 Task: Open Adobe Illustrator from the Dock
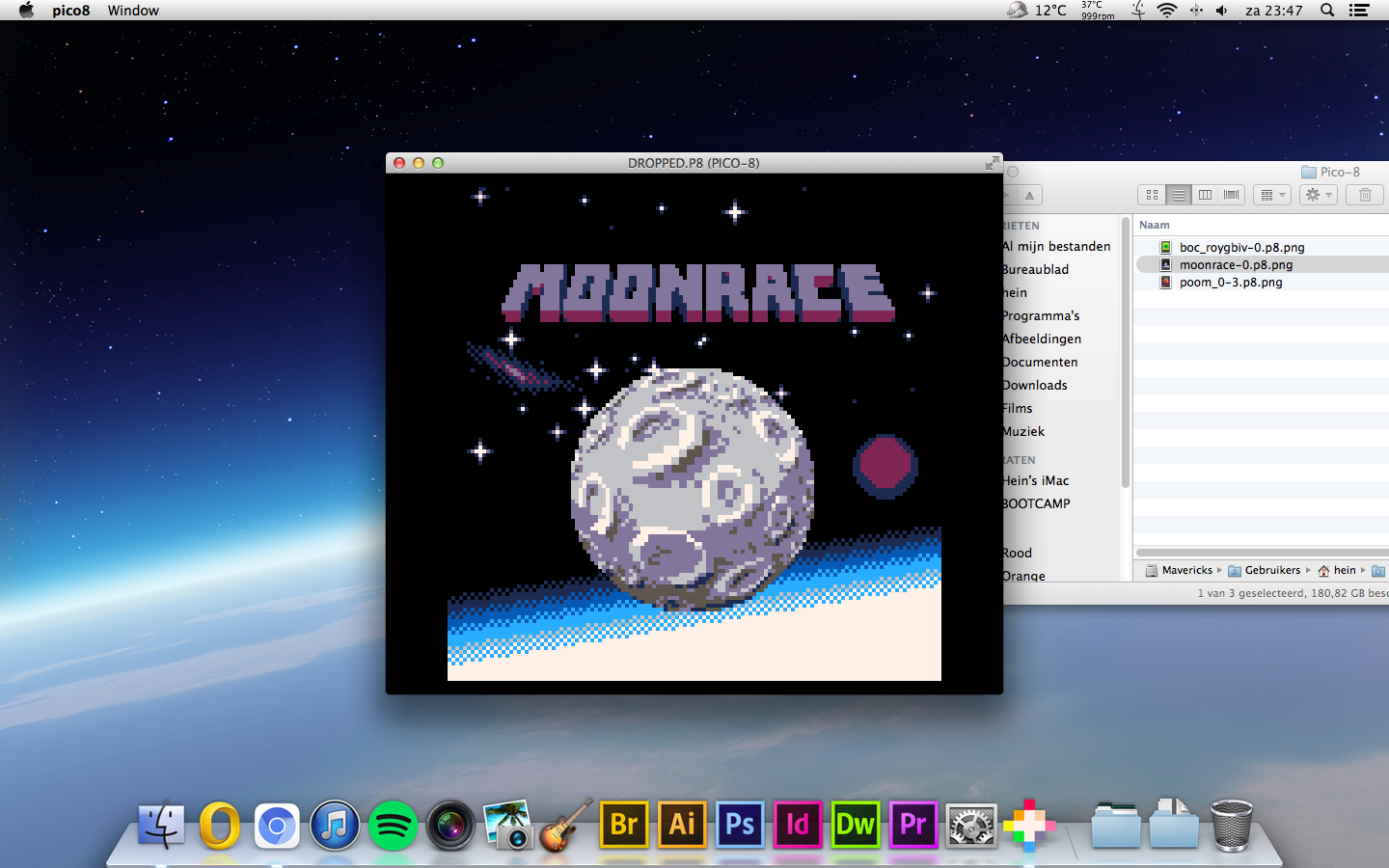682,826
